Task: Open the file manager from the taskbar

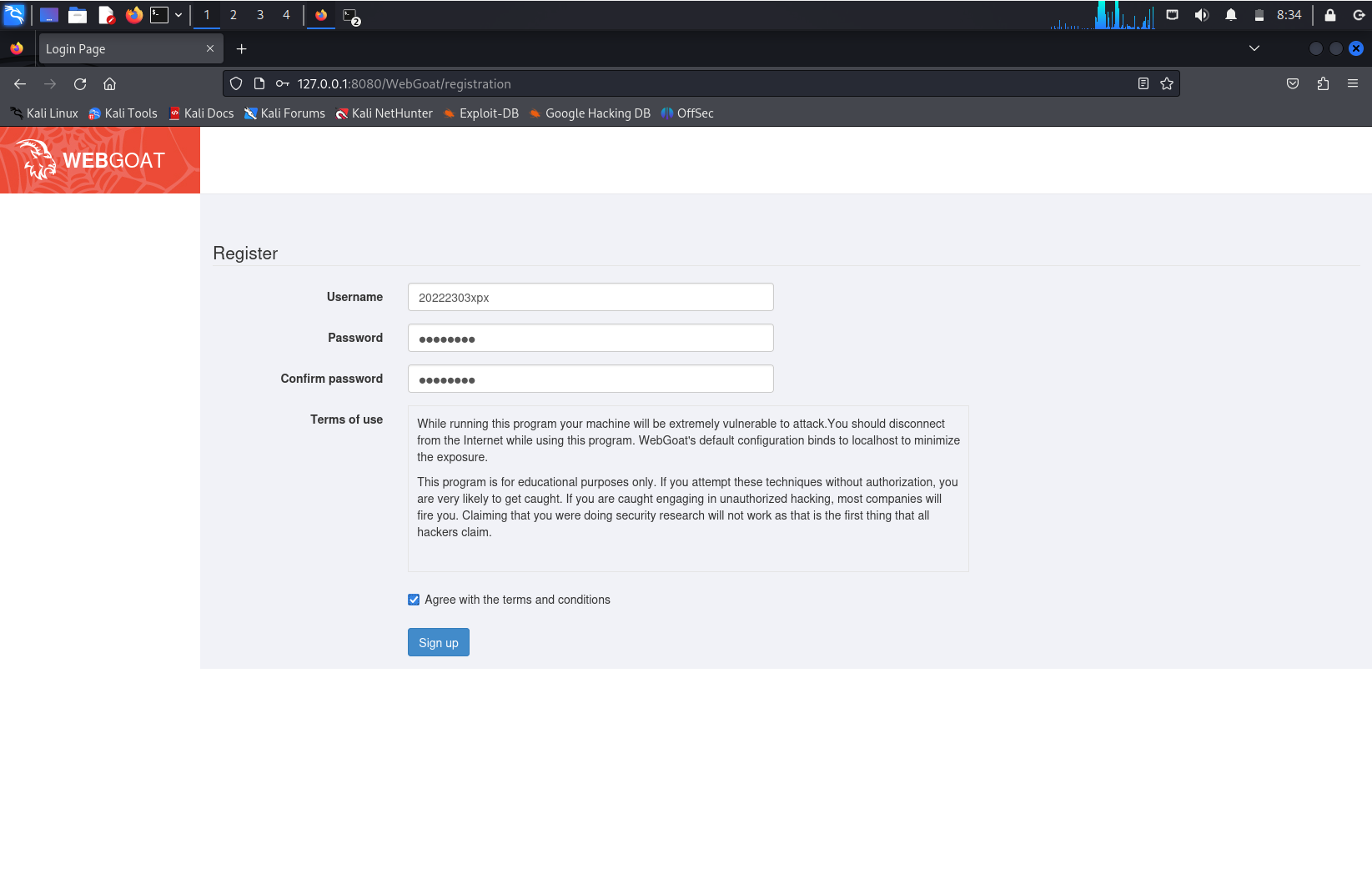Action: pos(78,15)
